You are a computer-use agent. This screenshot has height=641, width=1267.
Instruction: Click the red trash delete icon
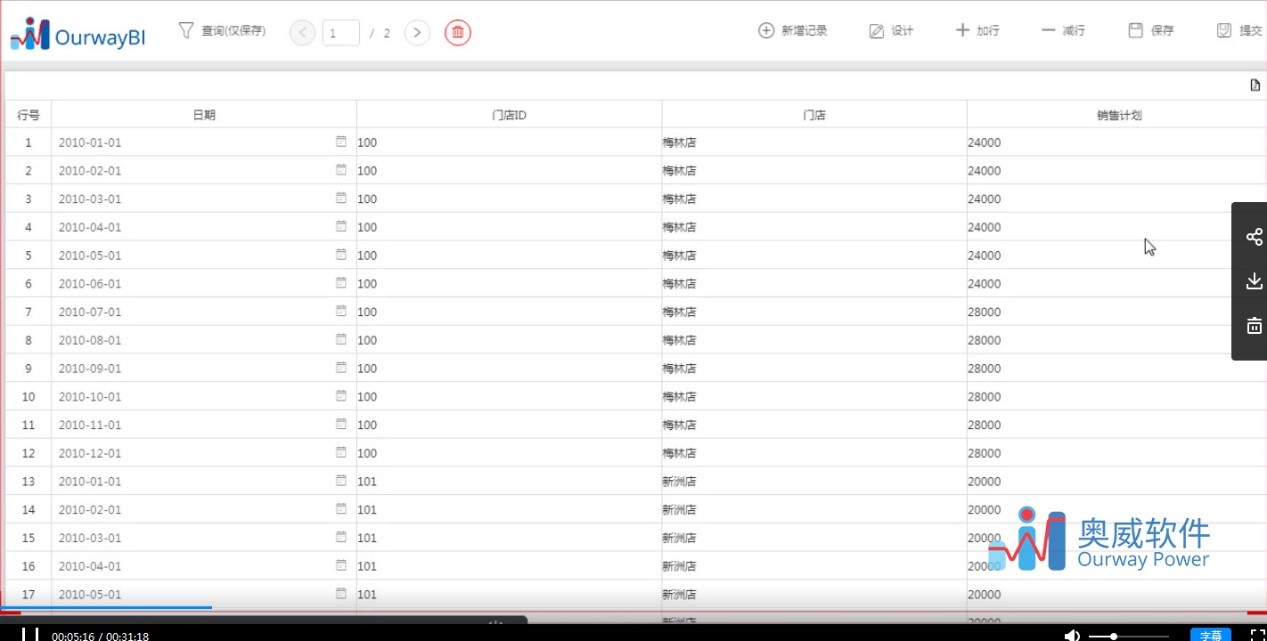458,33
